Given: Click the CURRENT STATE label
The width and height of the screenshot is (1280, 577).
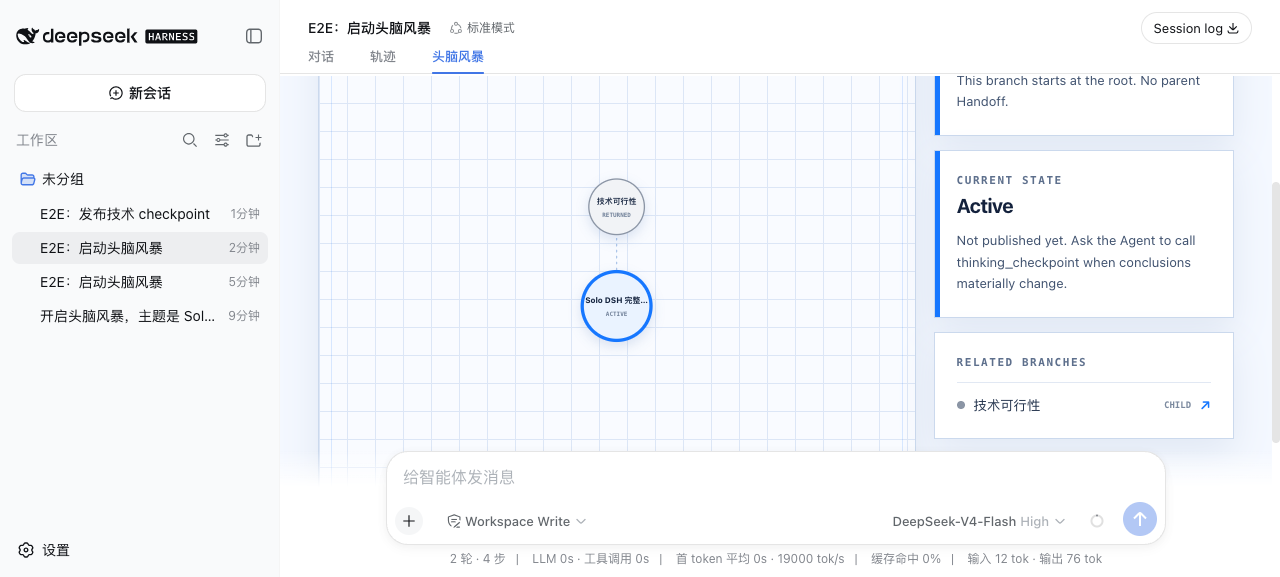Looking at the screenshot, I should [1009, 180].
